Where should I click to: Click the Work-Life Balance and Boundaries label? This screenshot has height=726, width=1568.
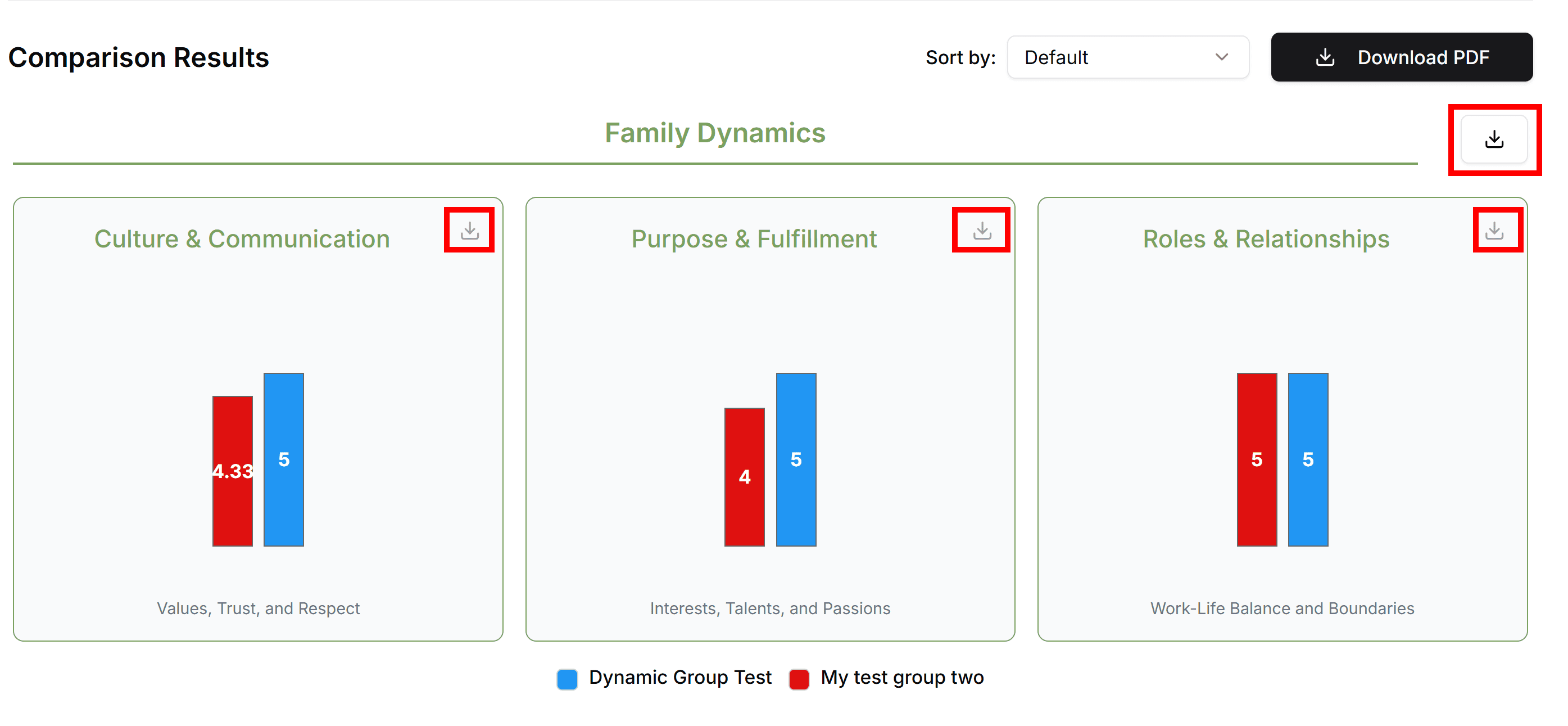(x=1282, y=608)
